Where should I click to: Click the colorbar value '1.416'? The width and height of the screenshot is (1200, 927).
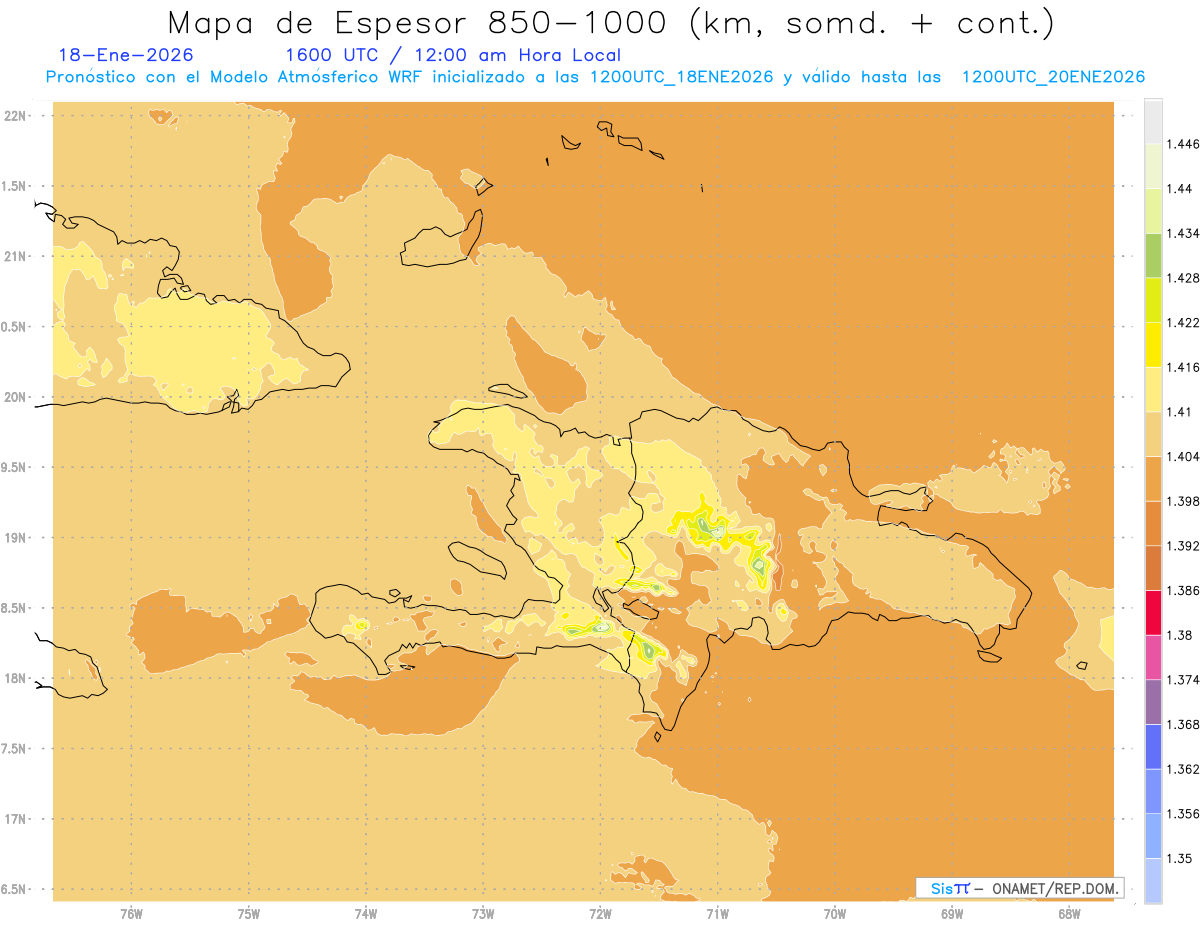click(1183, 367)
